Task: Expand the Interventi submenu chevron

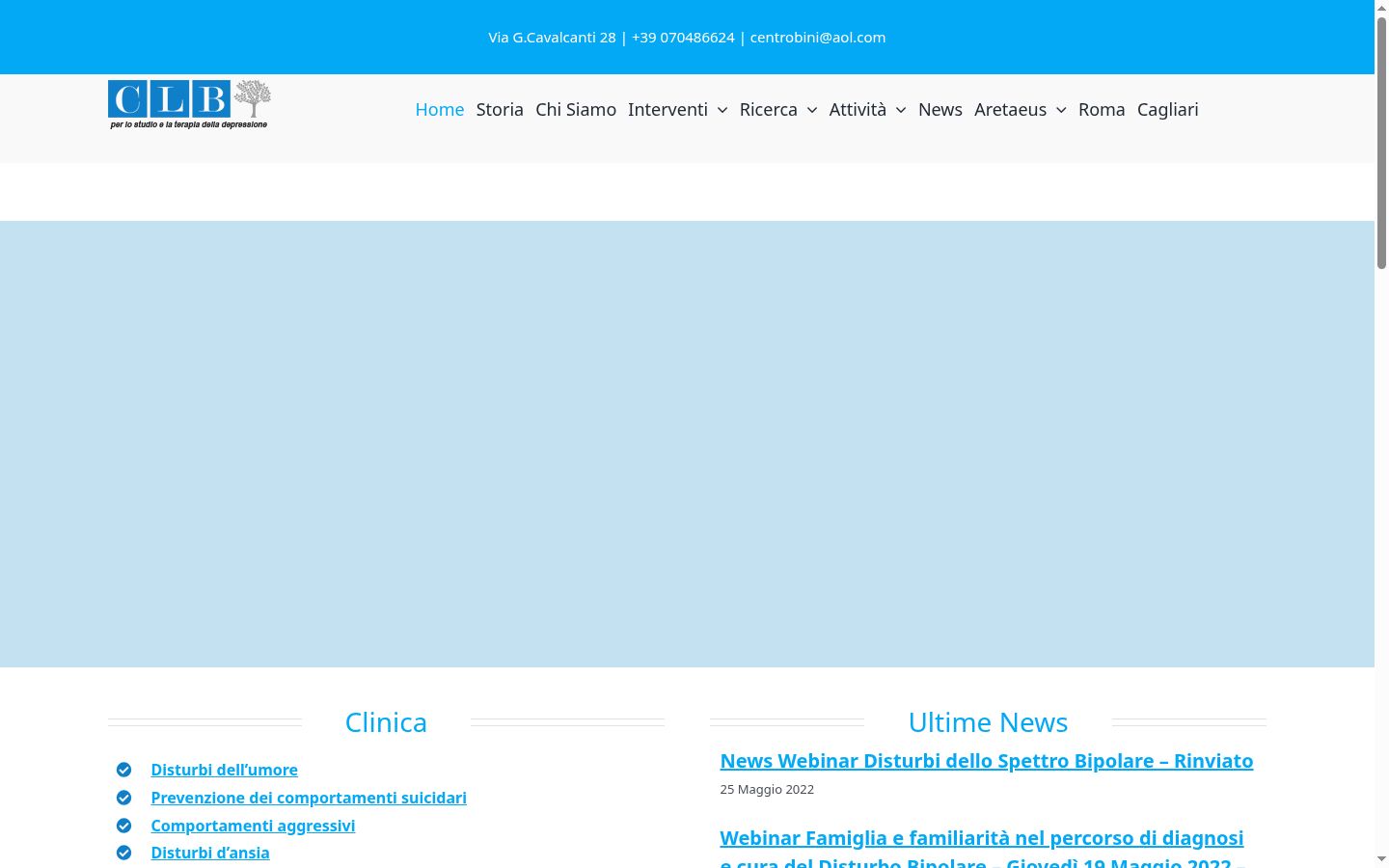Action: 722,110
